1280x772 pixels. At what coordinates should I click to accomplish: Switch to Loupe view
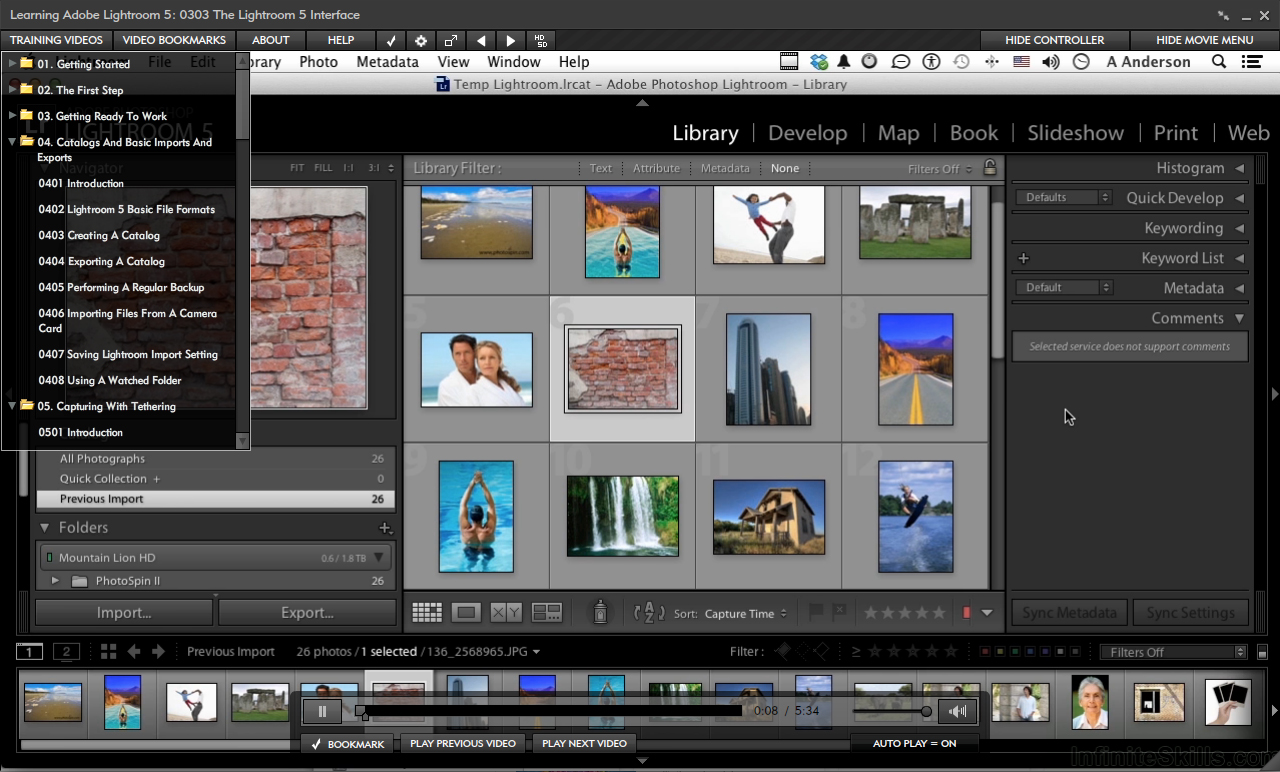click(467, 612)
